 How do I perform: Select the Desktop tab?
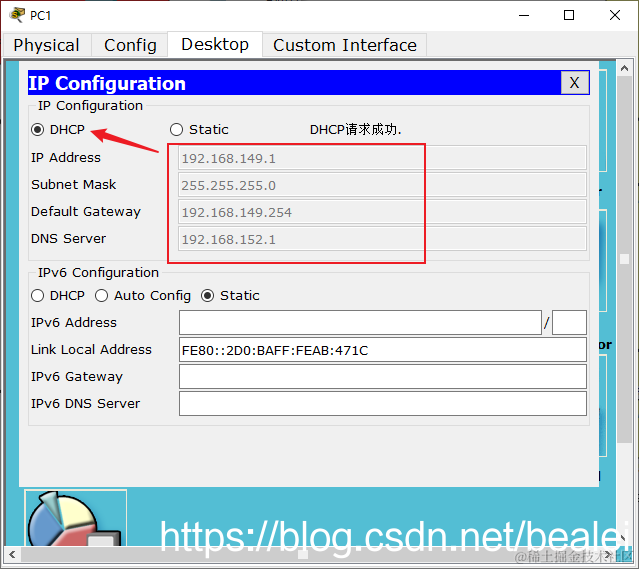pyautogui.click(x=215, y=44)
